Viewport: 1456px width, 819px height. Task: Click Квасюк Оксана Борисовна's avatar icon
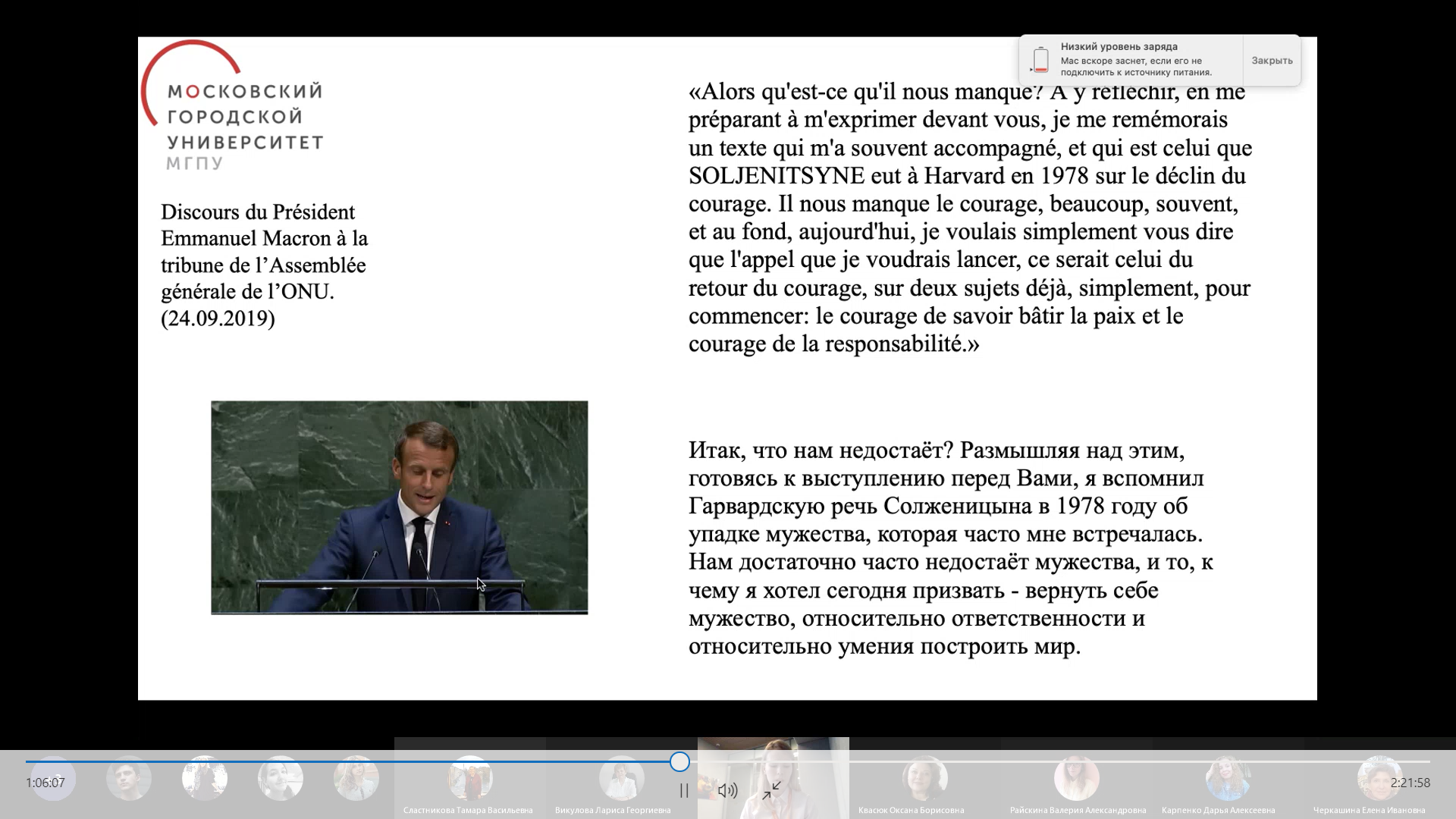pyautogui.click(x=924, y=778)
